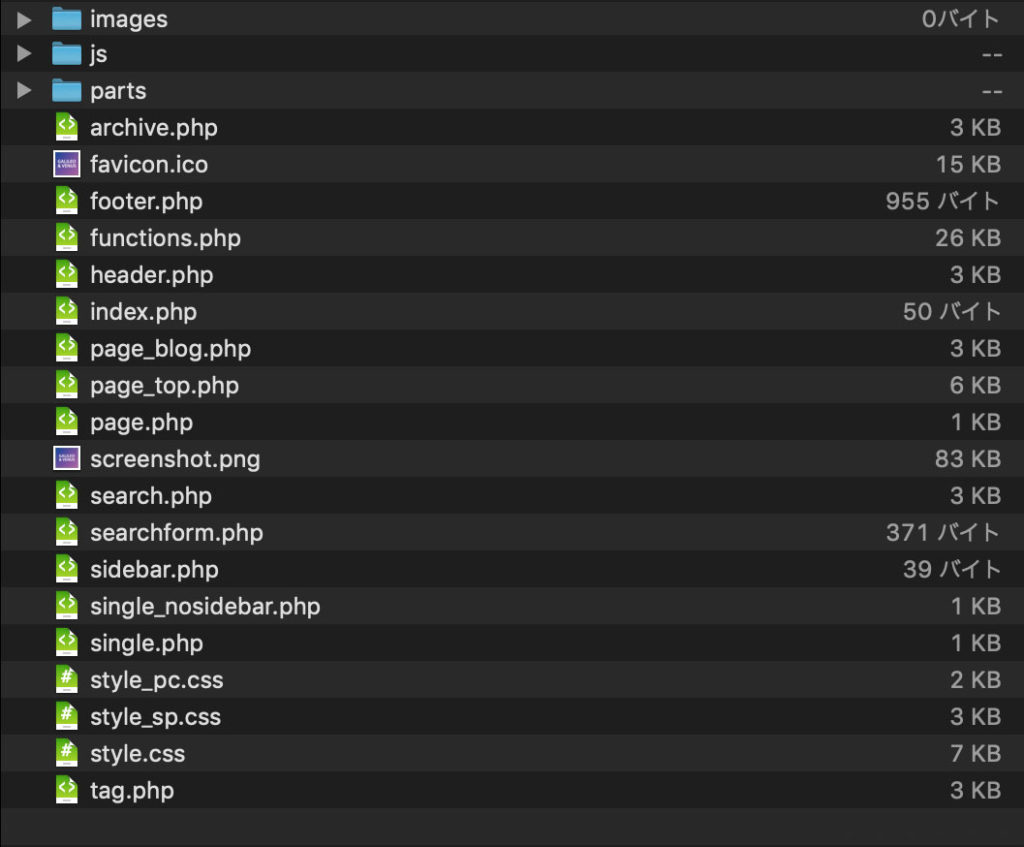Screen dimensions: 1024x847
Task: Select the searchform.php file name
Action: pos(177,533)
